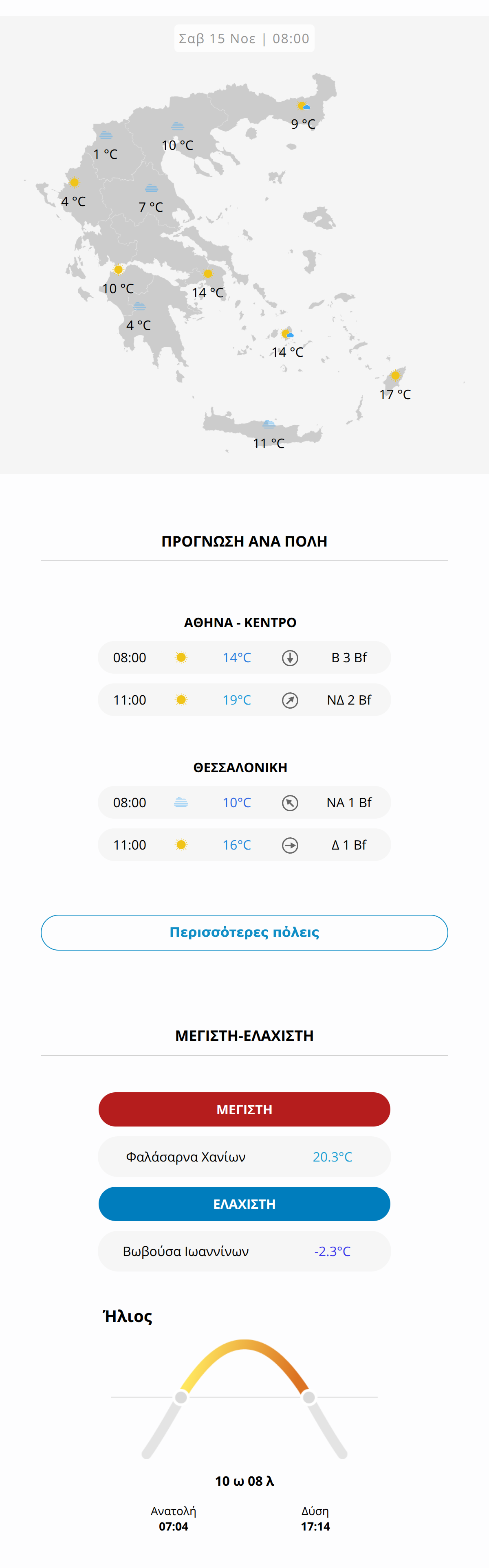Click the ΑΘΗΝΑ - ΚΕΝΤΡΟ city heading
This screenshot has height=1568, width=489.
(x=240, y=622)
